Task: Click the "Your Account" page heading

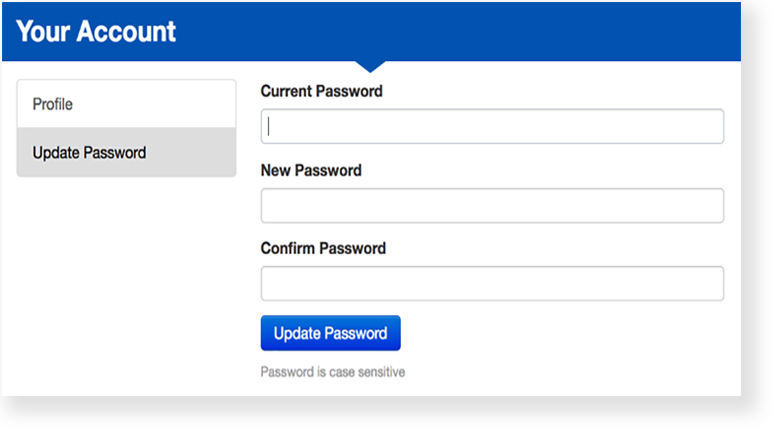Action: coord(96,31)
